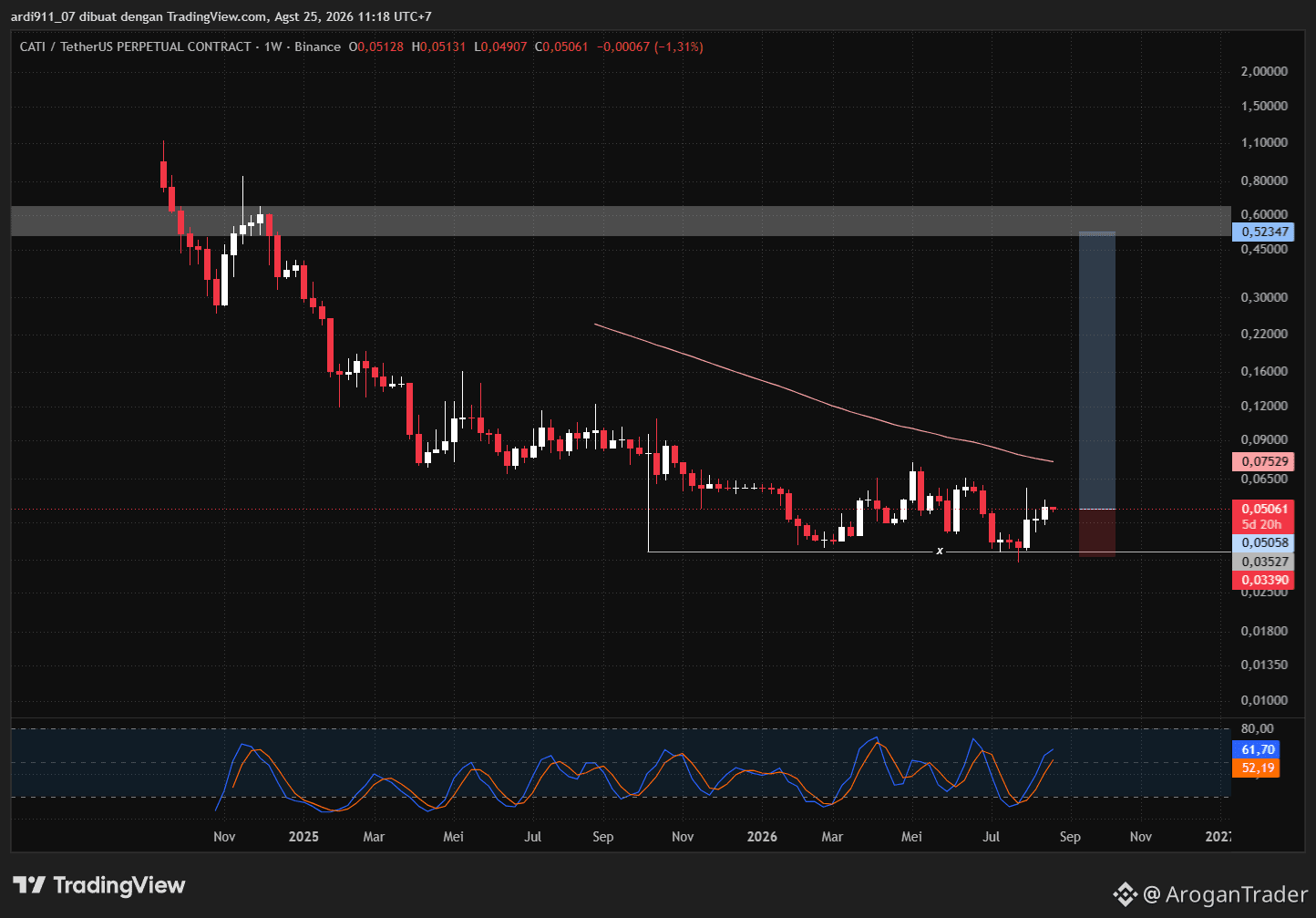
Task: Select the blue profit target zone
Action: [1096, 370]
